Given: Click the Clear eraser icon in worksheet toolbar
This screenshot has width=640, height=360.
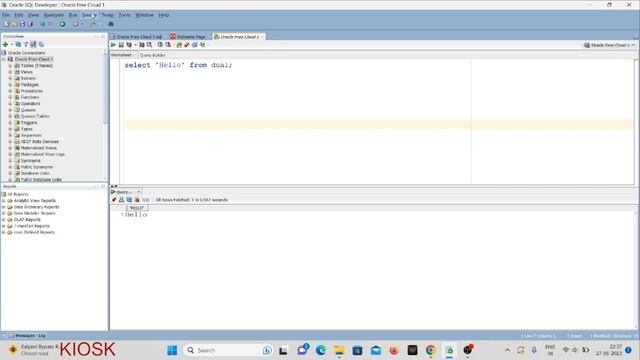Looking at the screenshot, I should [187, 45].
